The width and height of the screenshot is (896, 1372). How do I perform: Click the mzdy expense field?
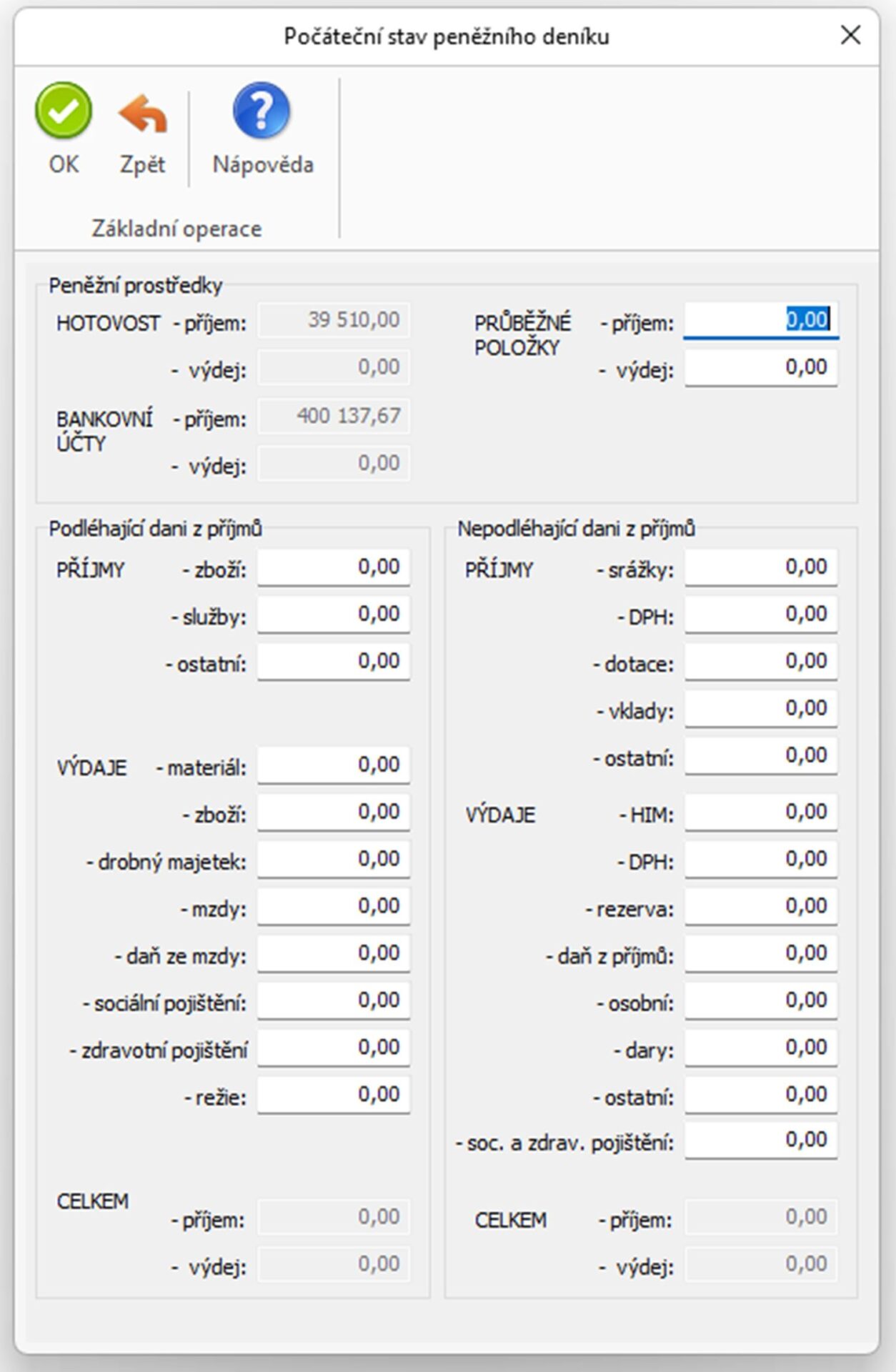[333, 907]
